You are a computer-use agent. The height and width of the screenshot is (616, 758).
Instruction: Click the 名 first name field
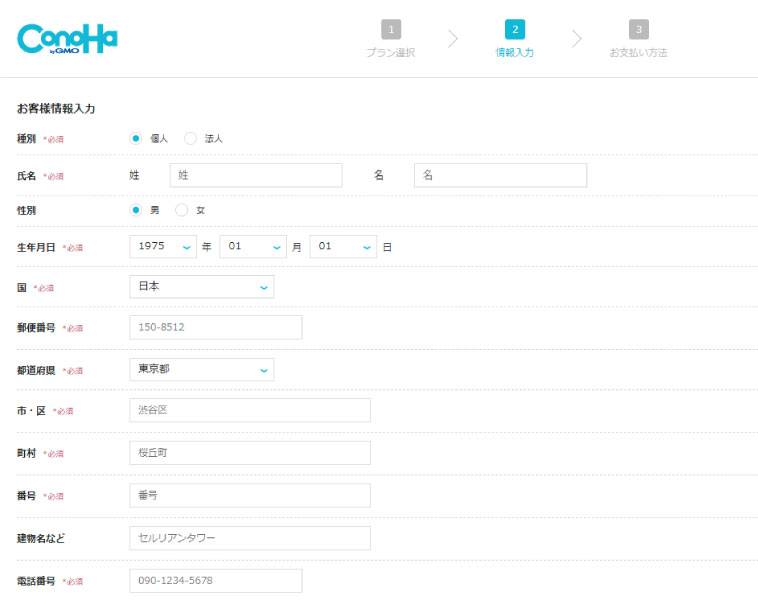pos(500,175)
